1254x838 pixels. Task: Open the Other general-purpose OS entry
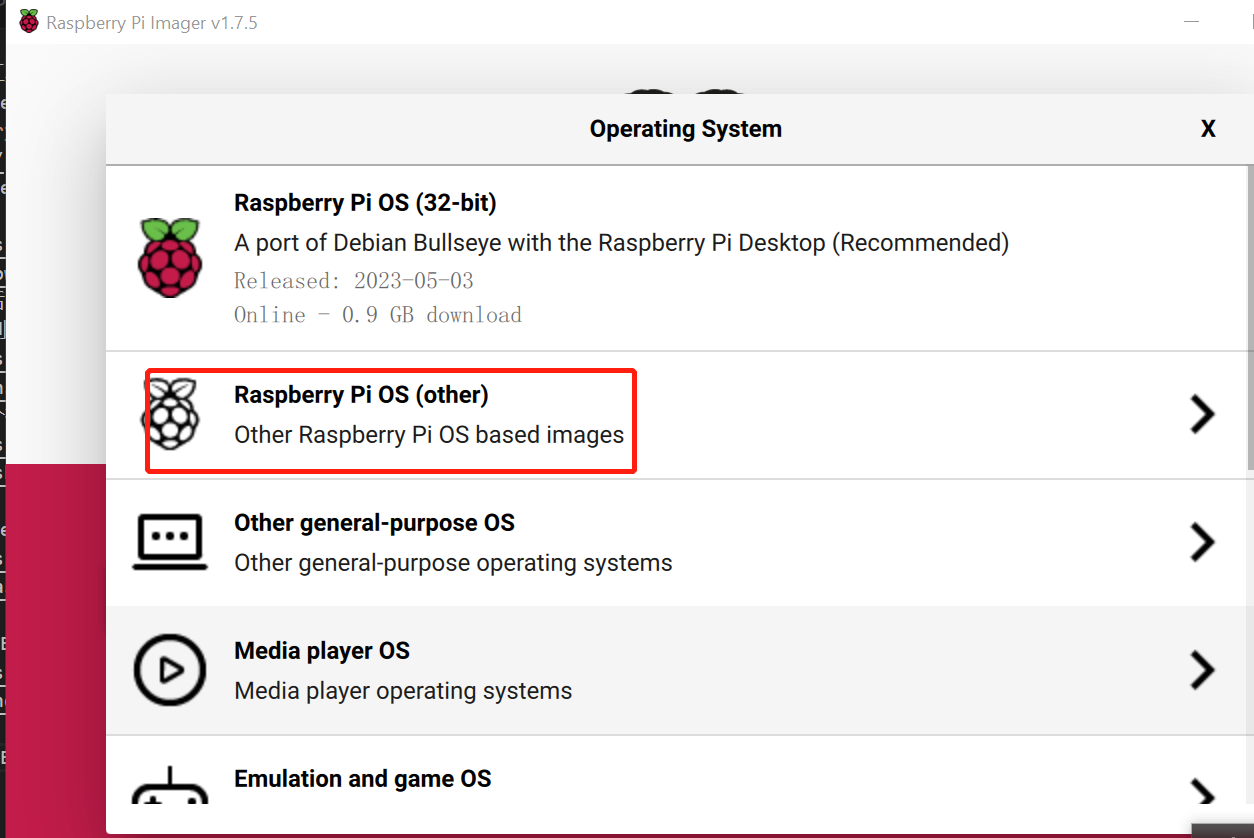pyautogui.click(x=678, y=543)
